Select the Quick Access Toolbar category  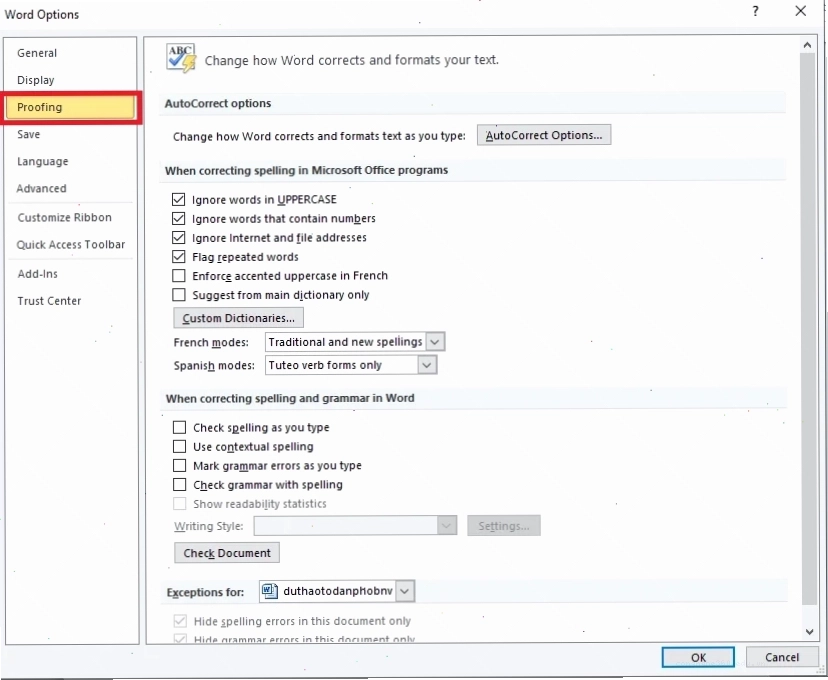71,244
